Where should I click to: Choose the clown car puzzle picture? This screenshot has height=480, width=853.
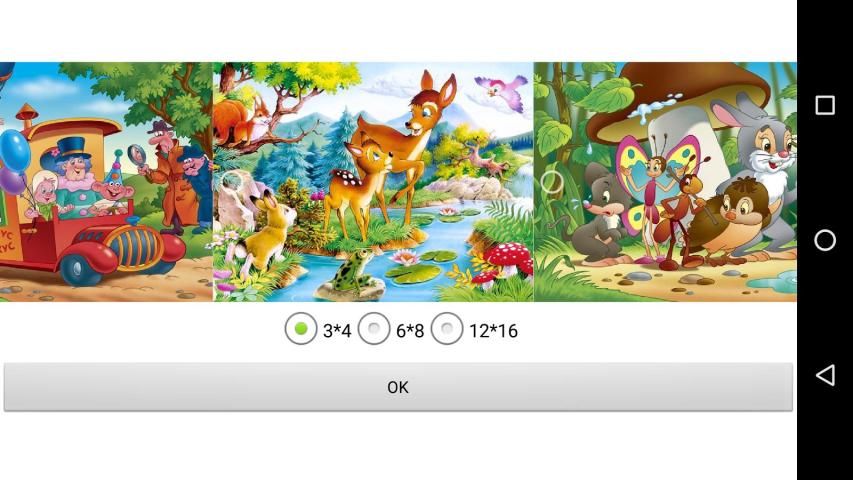click(x=106, y=182)
